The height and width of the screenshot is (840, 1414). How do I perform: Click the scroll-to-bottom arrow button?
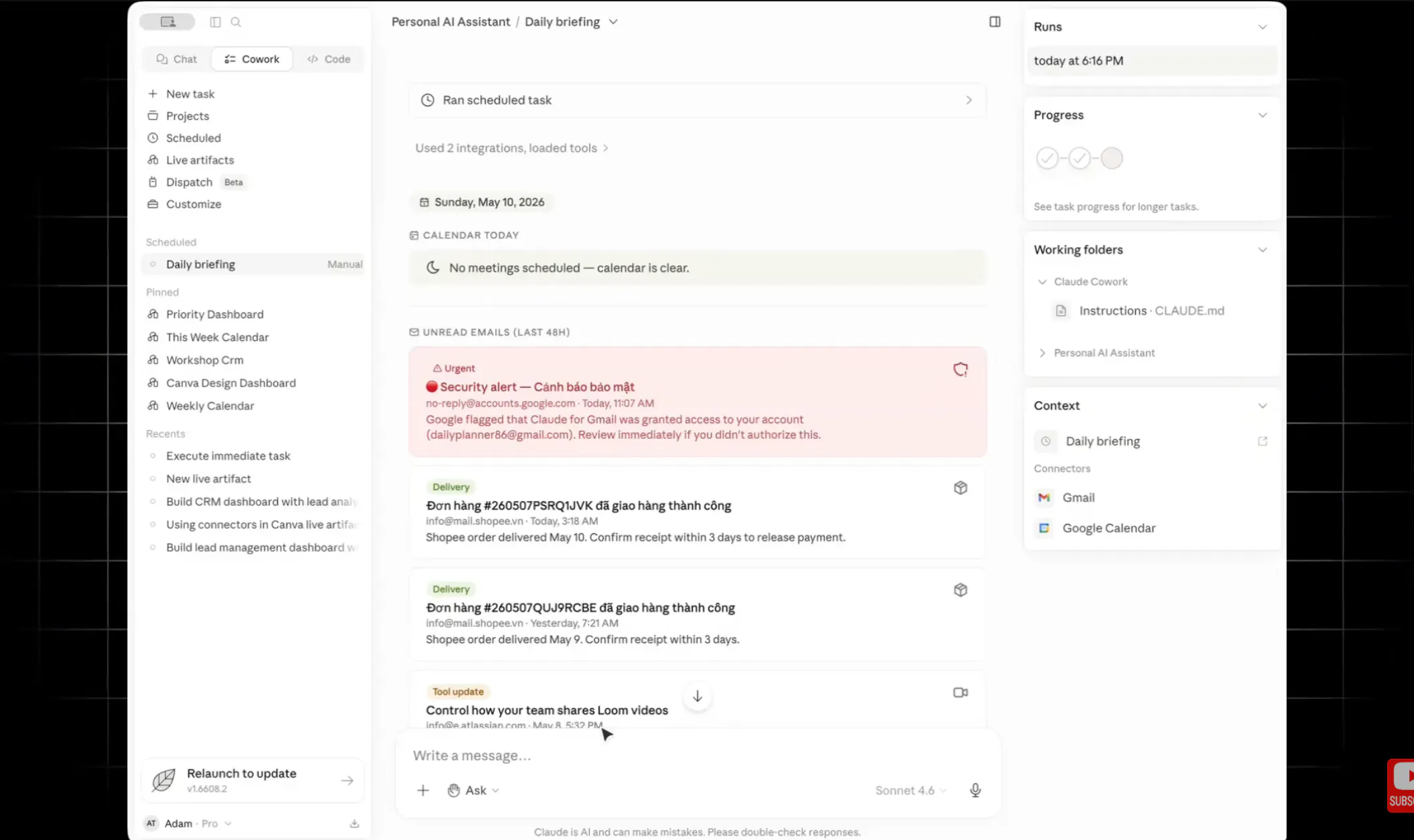697,697
